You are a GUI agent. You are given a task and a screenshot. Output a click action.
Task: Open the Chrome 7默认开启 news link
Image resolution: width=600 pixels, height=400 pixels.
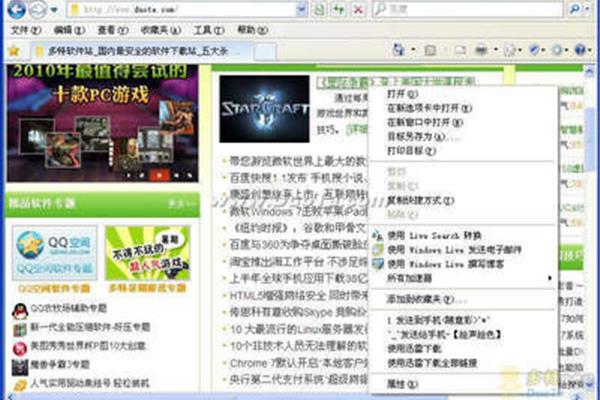point(298,363)
